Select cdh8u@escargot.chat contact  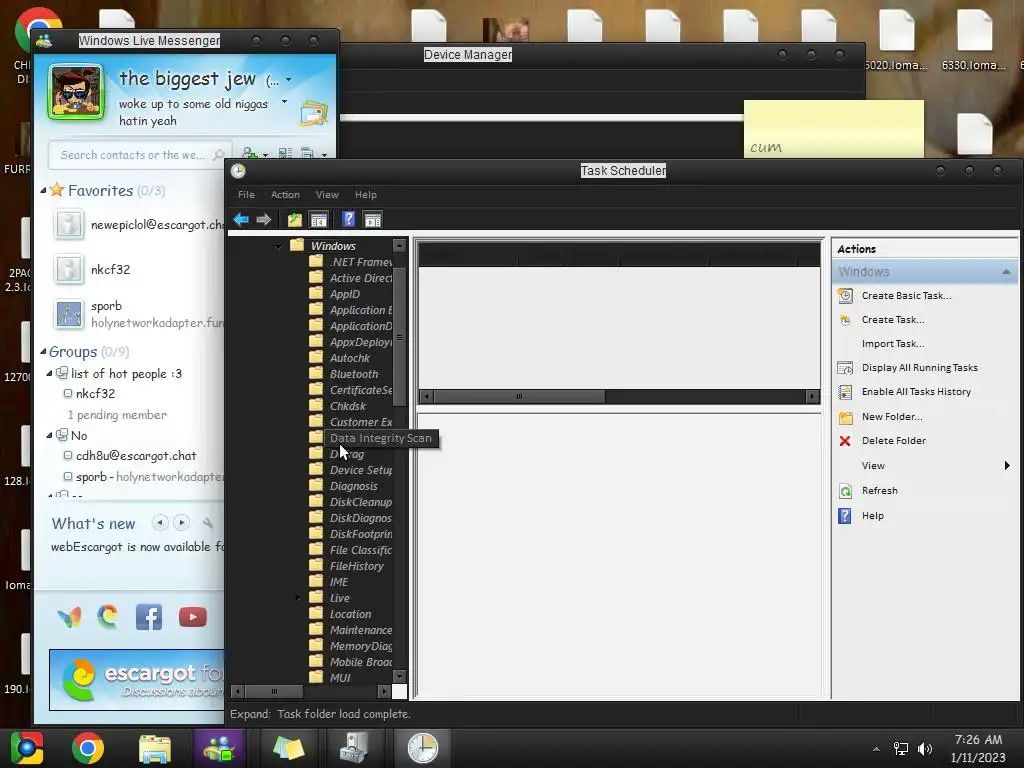click(136, 456)
